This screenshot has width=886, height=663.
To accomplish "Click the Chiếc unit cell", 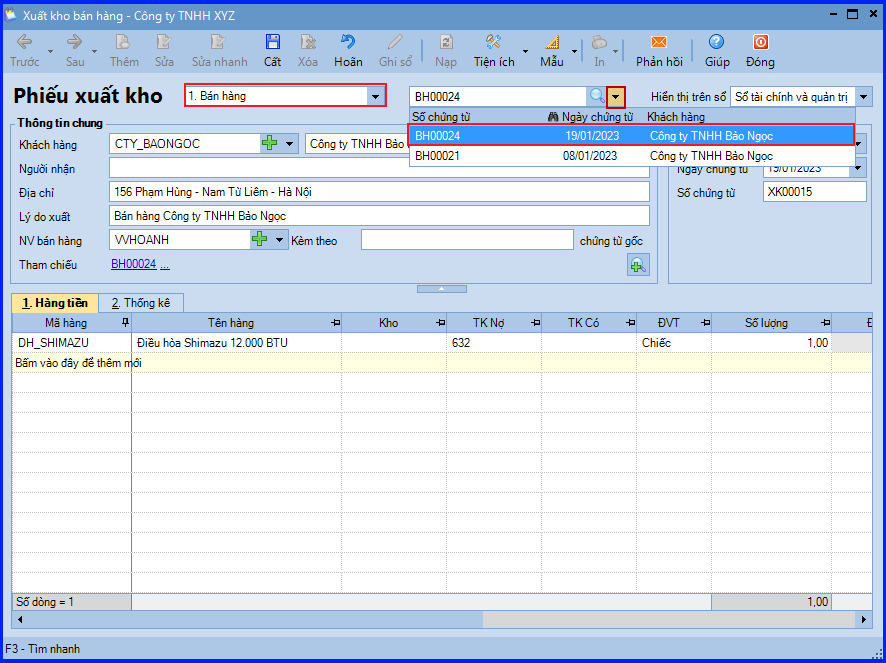I will tap(674, 343).
